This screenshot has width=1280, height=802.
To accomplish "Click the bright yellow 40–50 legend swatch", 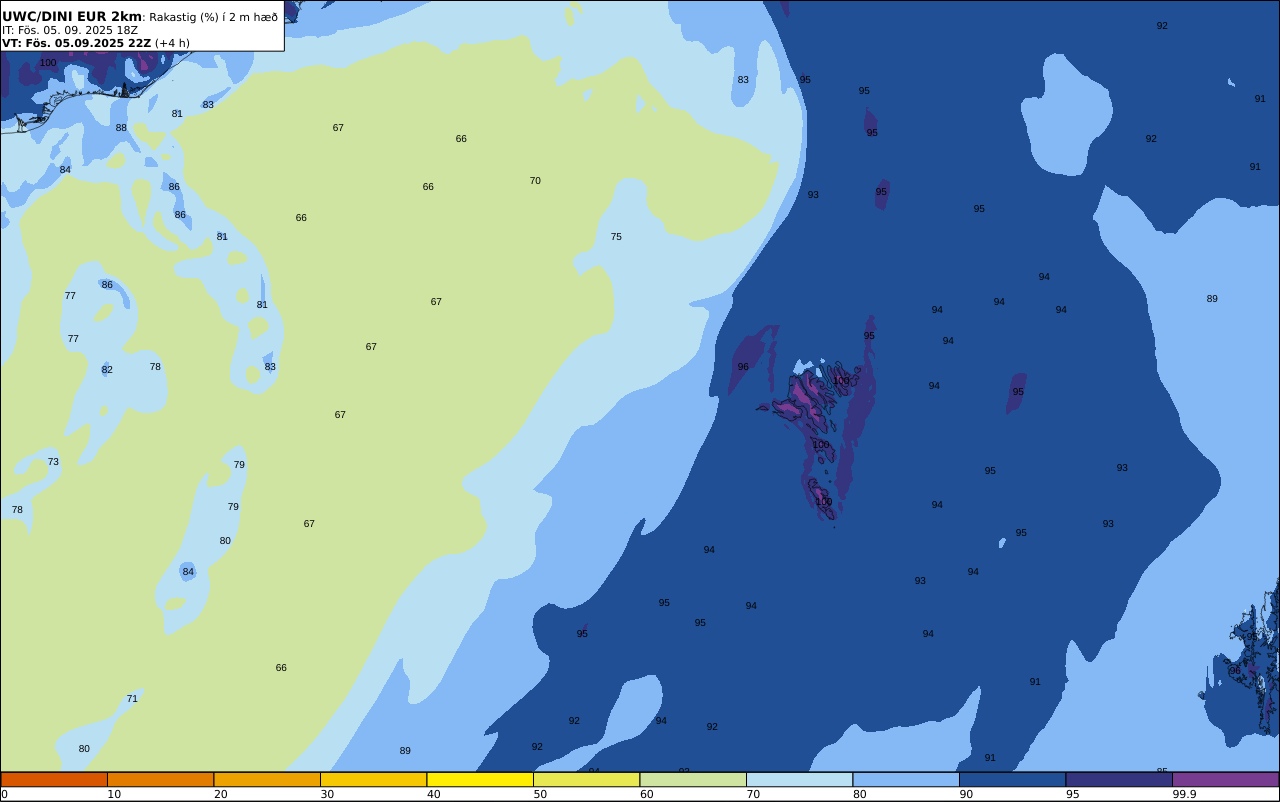I will pos(480,779).
